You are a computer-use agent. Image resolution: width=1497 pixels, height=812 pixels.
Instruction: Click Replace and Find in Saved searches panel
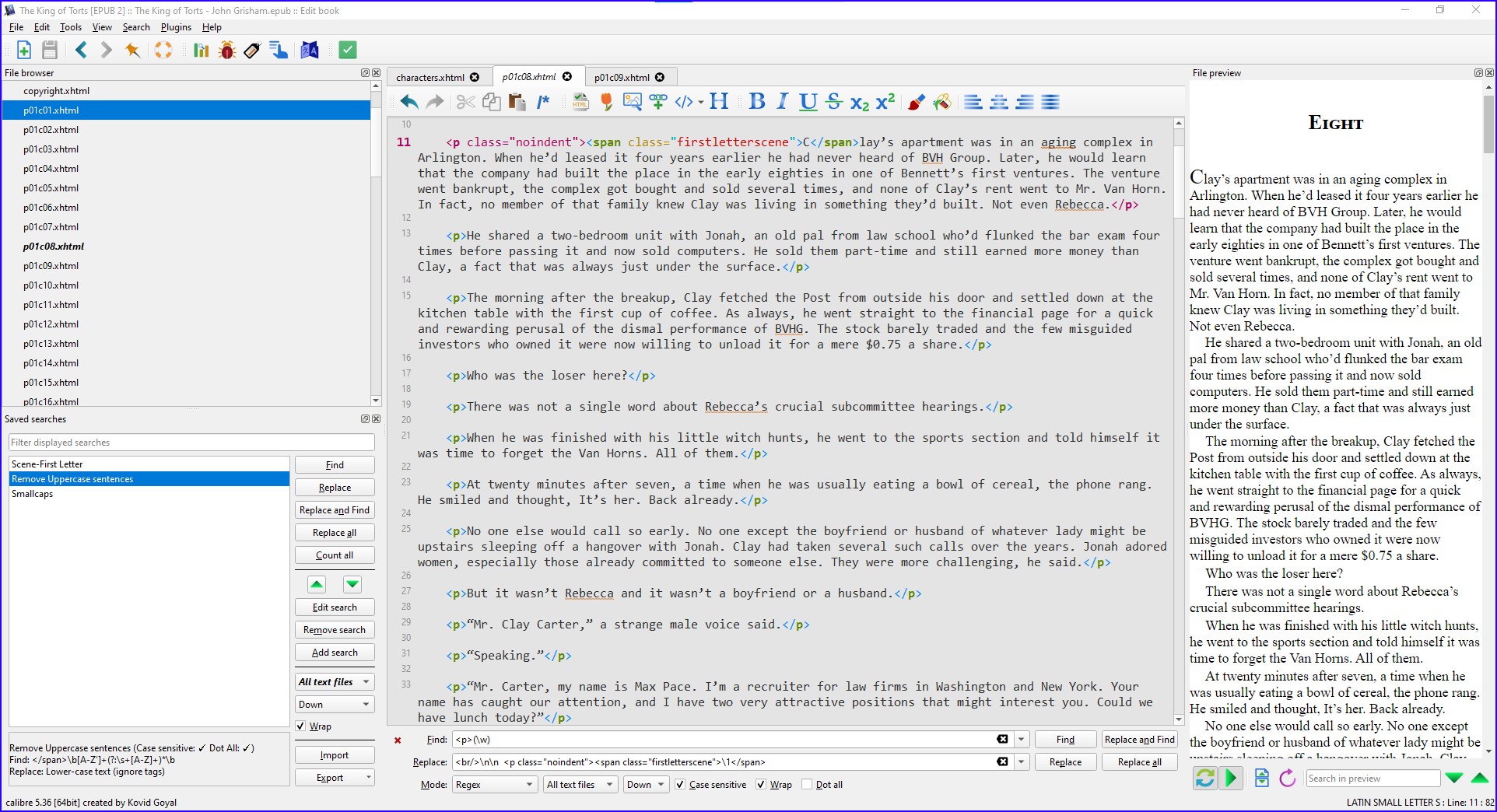pos(335,509)
